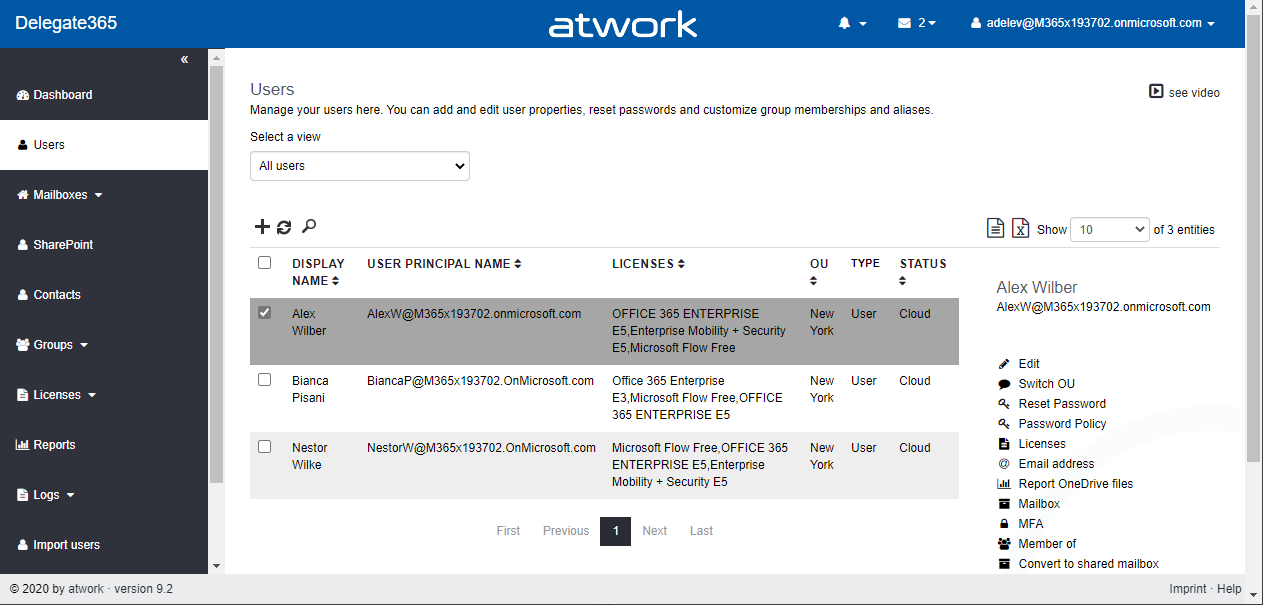Viewport: 1263px width, 605px height.
Task: Export list to Excel icon
Action: (1020, 228)
